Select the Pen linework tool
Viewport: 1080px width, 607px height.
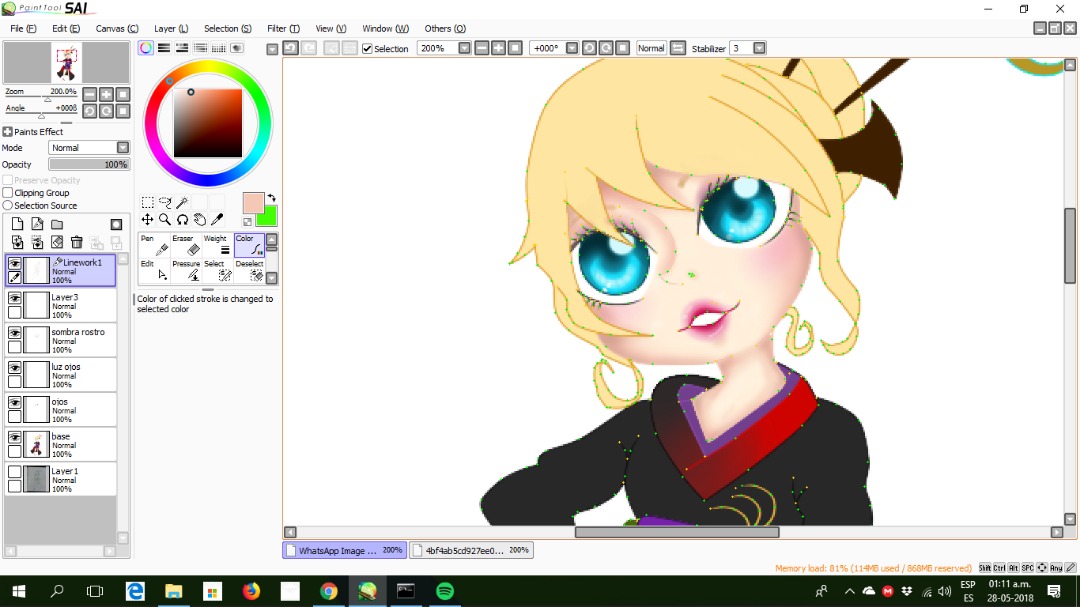(153, 245)
